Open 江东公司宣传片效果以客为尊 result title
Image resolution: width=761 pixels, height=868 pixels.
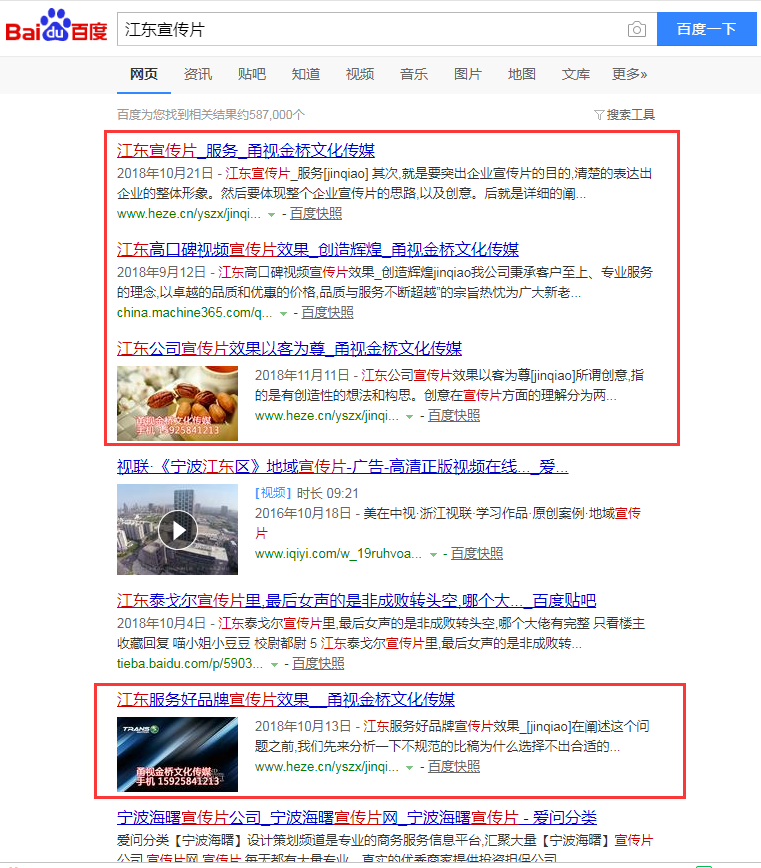pyautogui.click(x=289, y=349)
